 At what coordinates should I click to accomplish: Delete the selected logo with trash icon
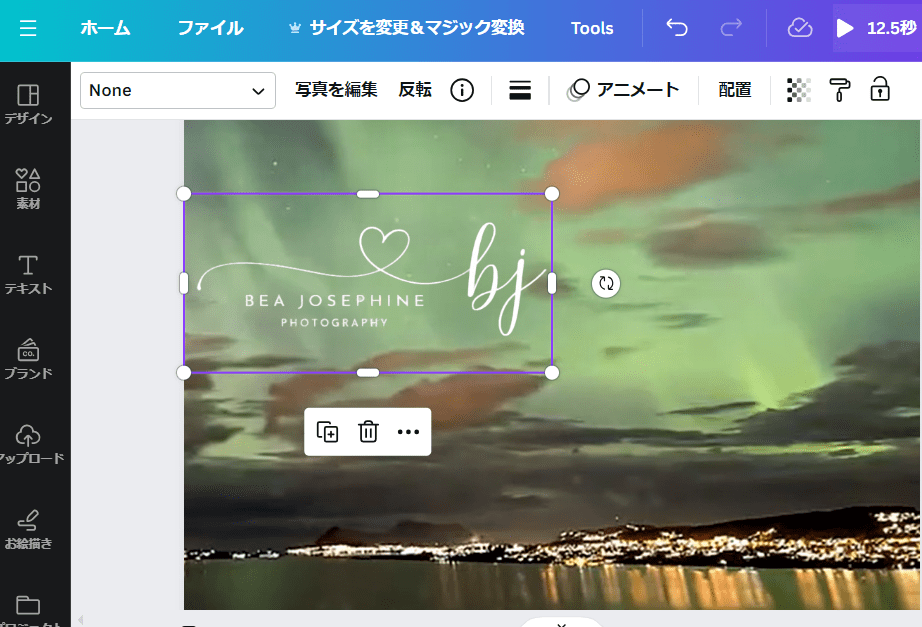(368, 432)
